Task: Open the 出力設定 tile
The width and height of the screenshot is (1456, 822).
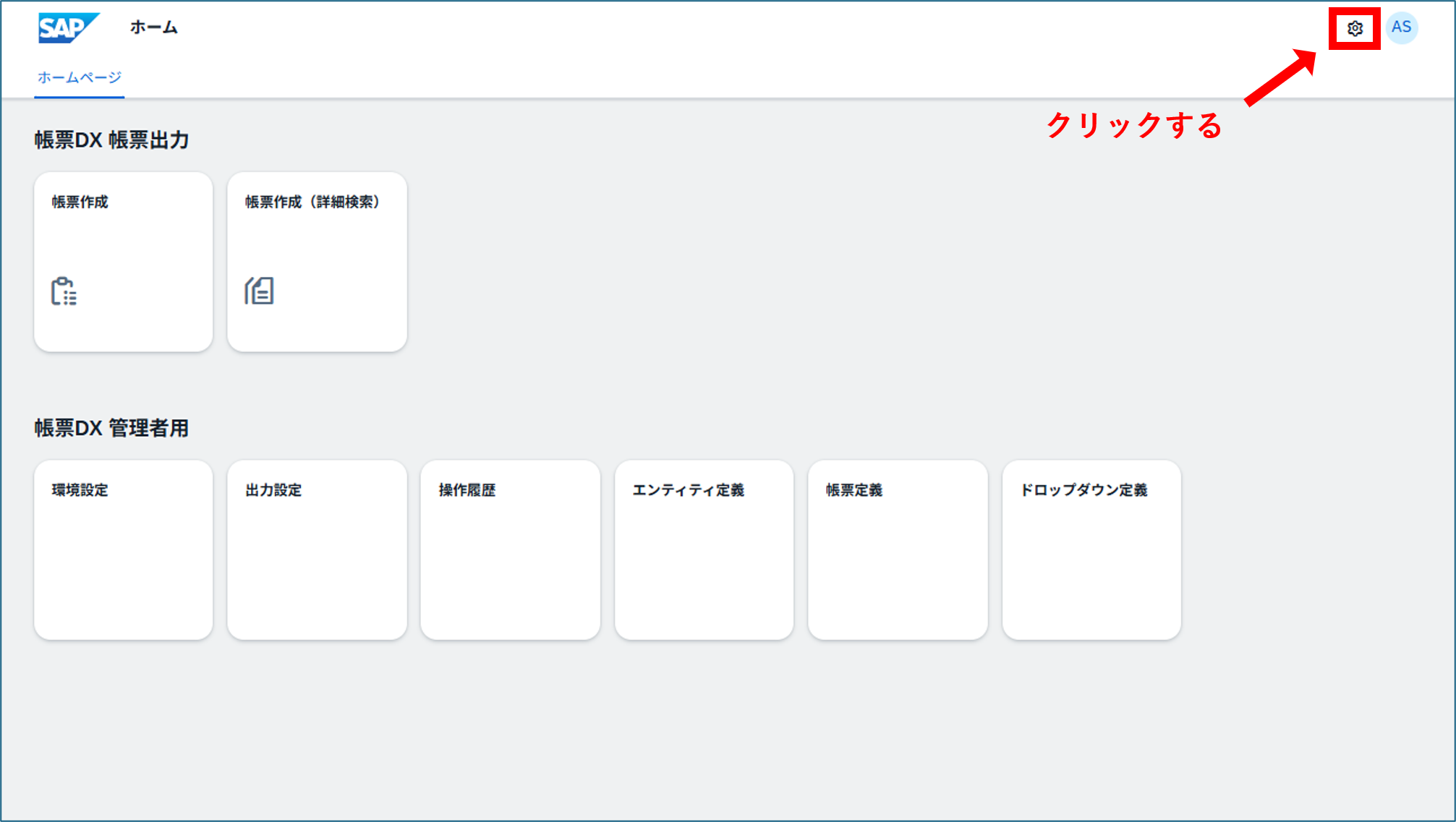Action: coord(317,550)
